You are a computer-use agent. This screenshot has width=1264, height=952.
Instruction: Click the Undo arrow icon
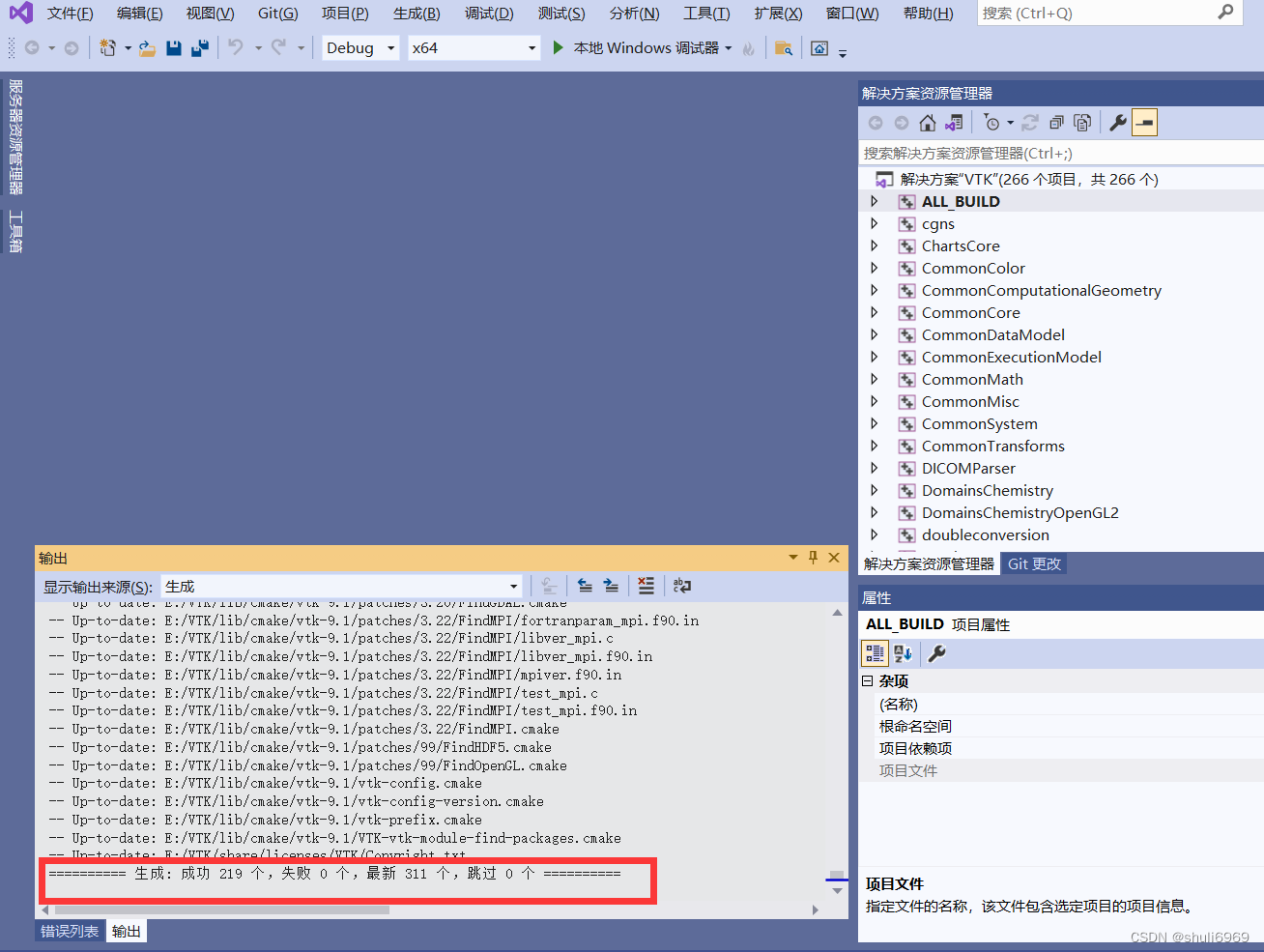pyautogui.click(x=236, y=47)
